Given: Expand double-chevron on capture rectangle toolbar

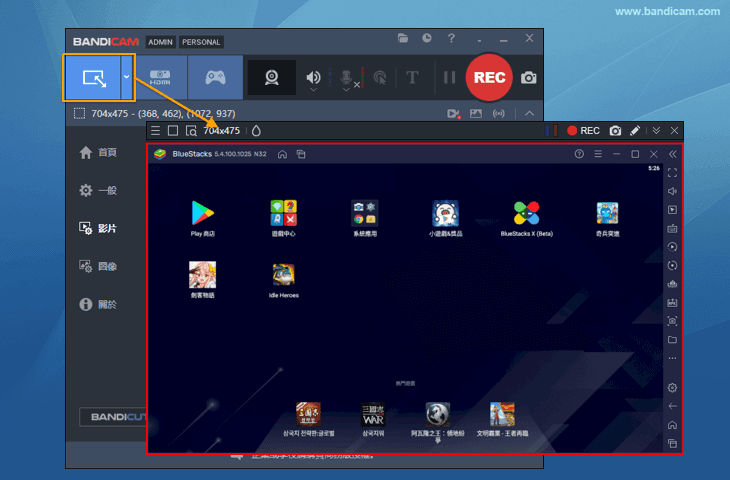Looking at the screenshot, I should click(656, 131).
